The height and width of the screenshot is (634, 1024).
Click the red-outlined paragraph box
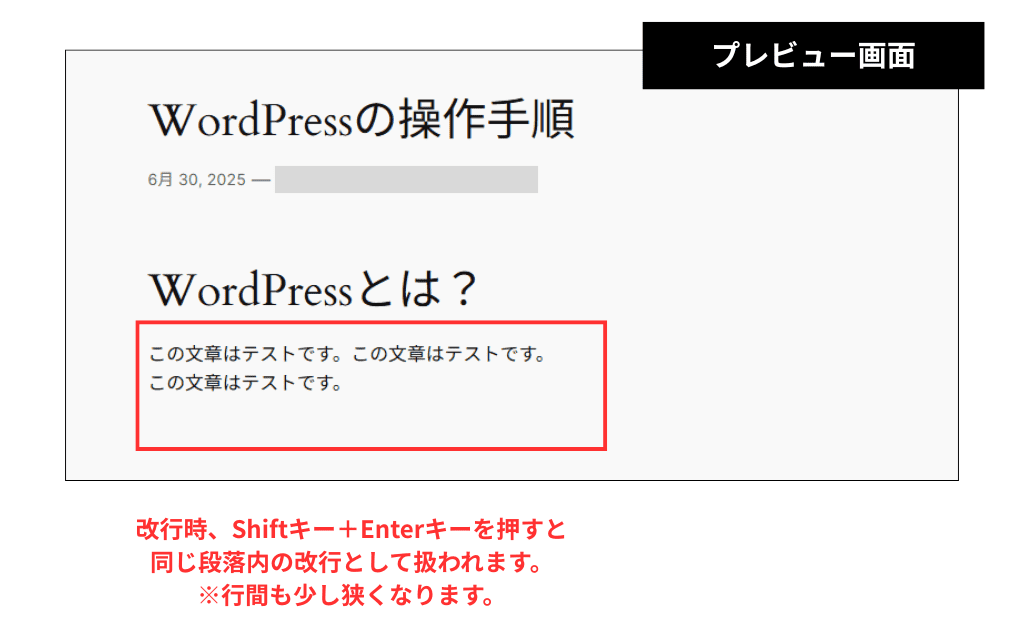pyautogui.click(x=370, y=385)
